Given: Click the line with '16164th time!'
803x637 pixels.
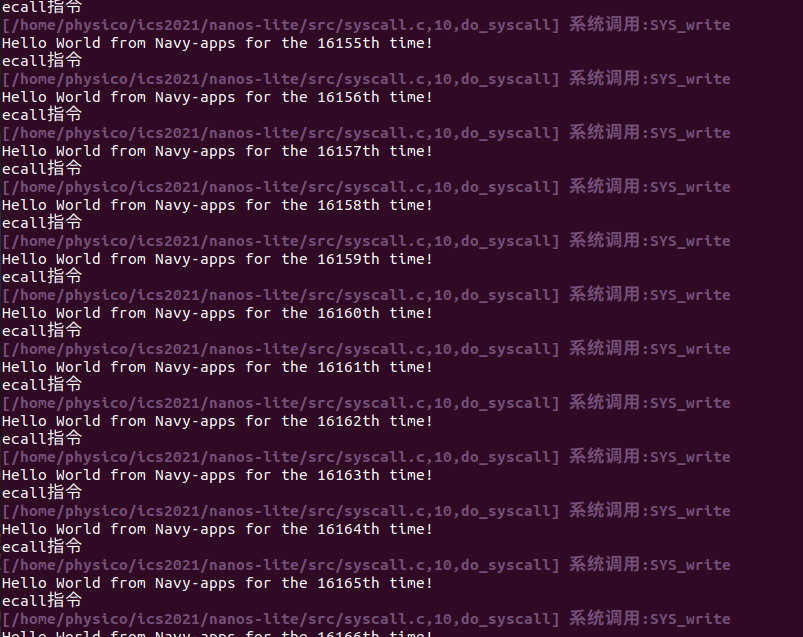Looking at the screenshot, I should point(217,529).
